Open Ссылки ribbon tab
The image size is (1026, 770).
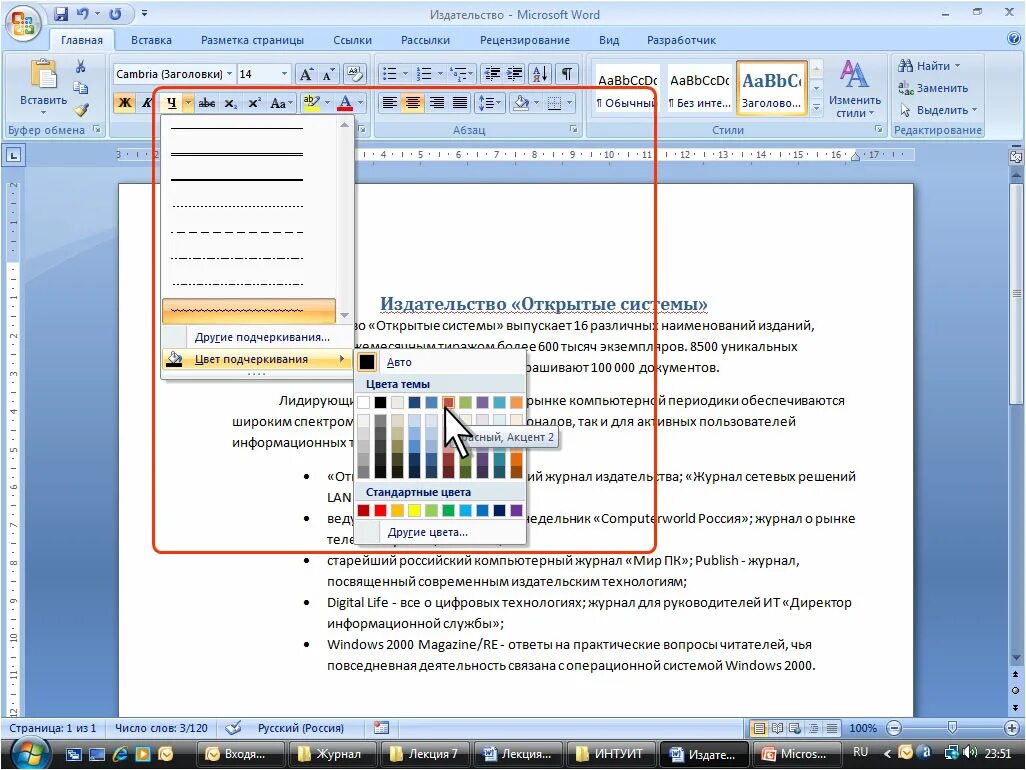pyautogui.click(x=352, y=40)
